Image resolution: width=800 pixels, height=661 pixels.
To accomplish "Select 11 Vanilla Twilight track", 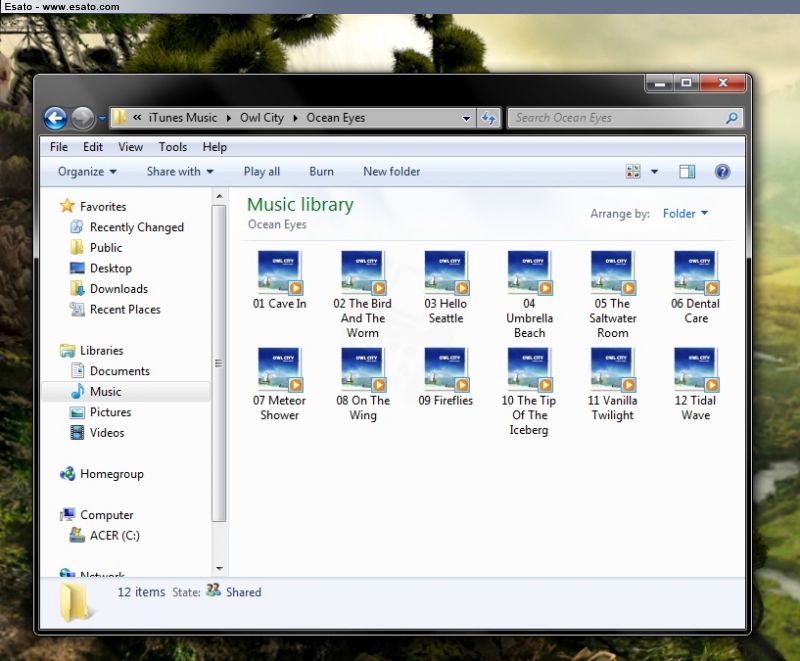I will (x=612, y=385).
